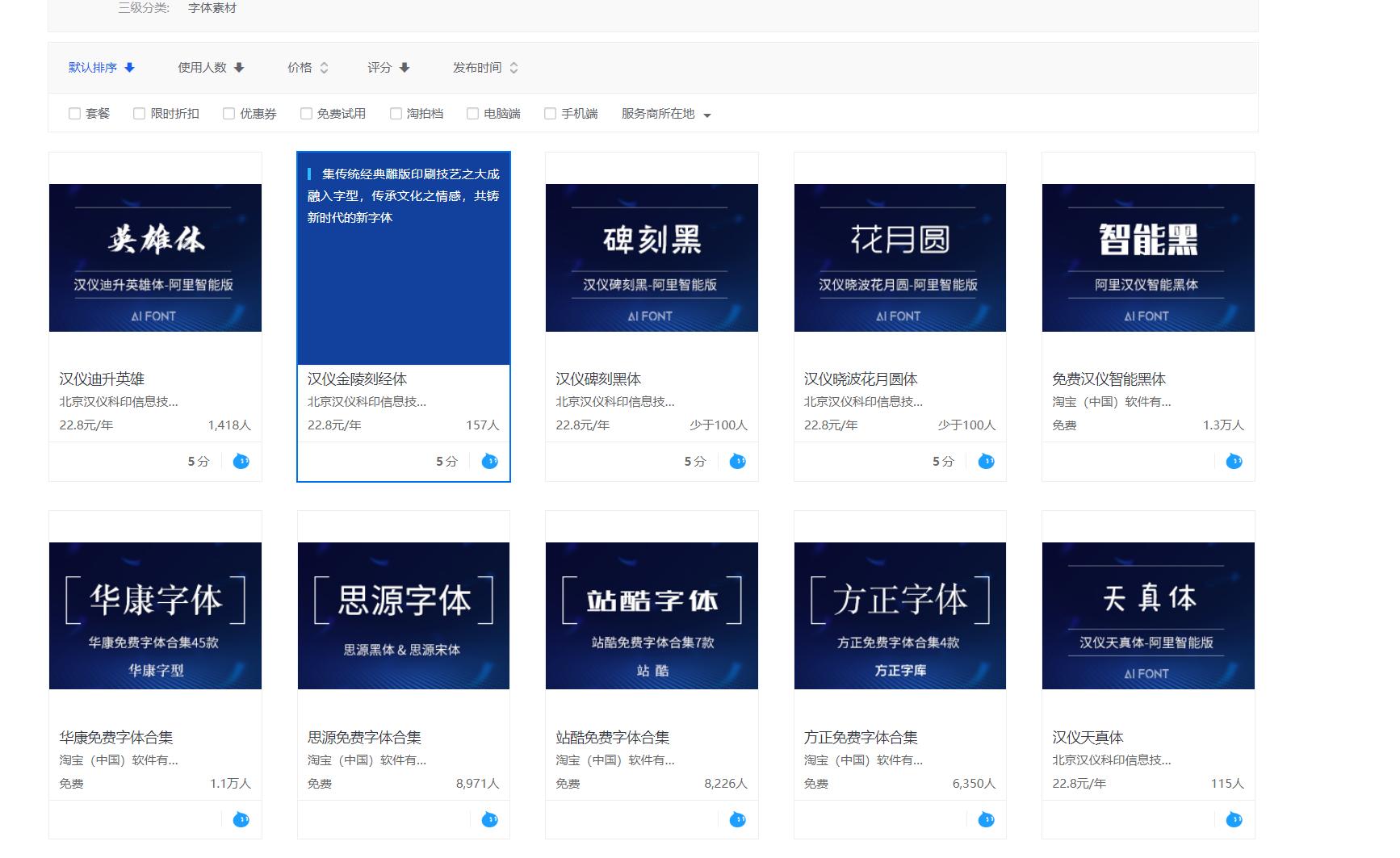The width and height of the screenshot is (1400, 858).
Task: Enable the 套餐 filter checkbox
Action: pyautogui.click(x=74, y=113)
